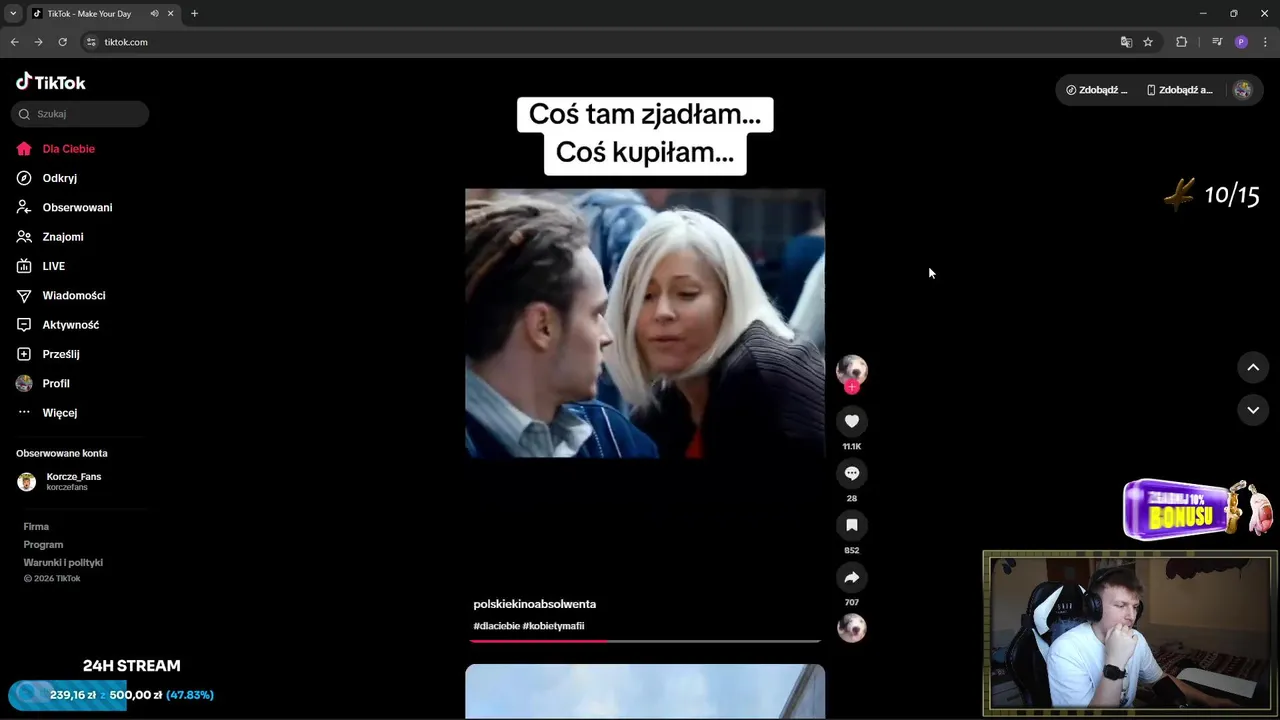Mute the TikTok tab audio
Screen dimensions: 1280x720
click(154, 14)
